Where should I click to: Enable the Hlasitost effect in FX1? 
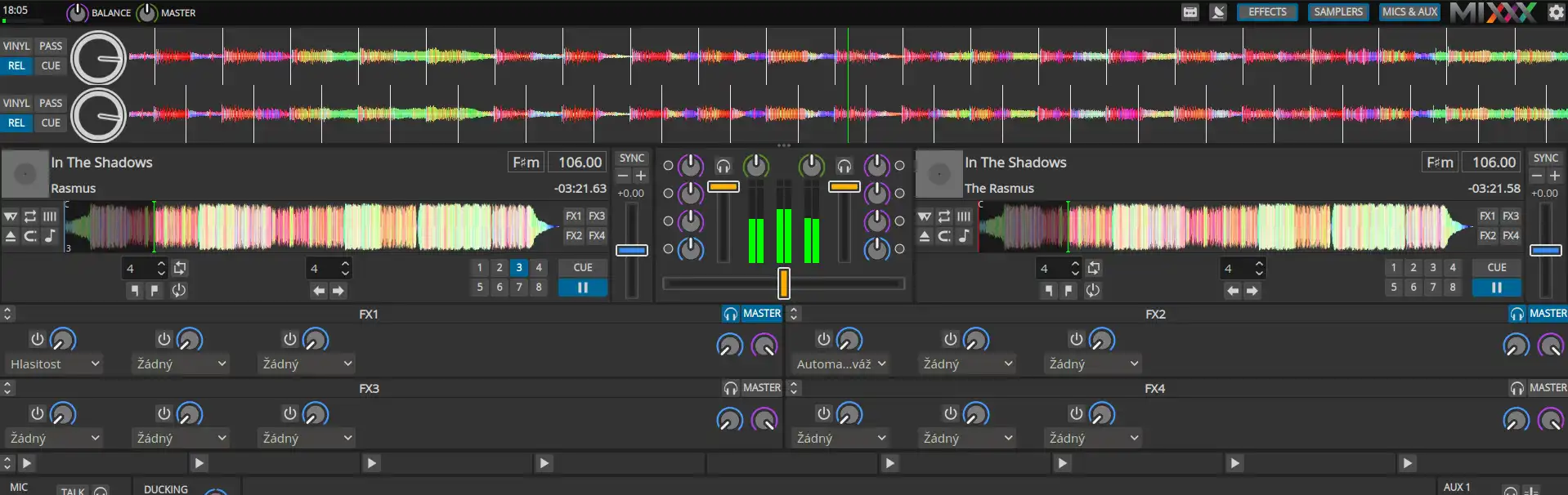point(37,339)
